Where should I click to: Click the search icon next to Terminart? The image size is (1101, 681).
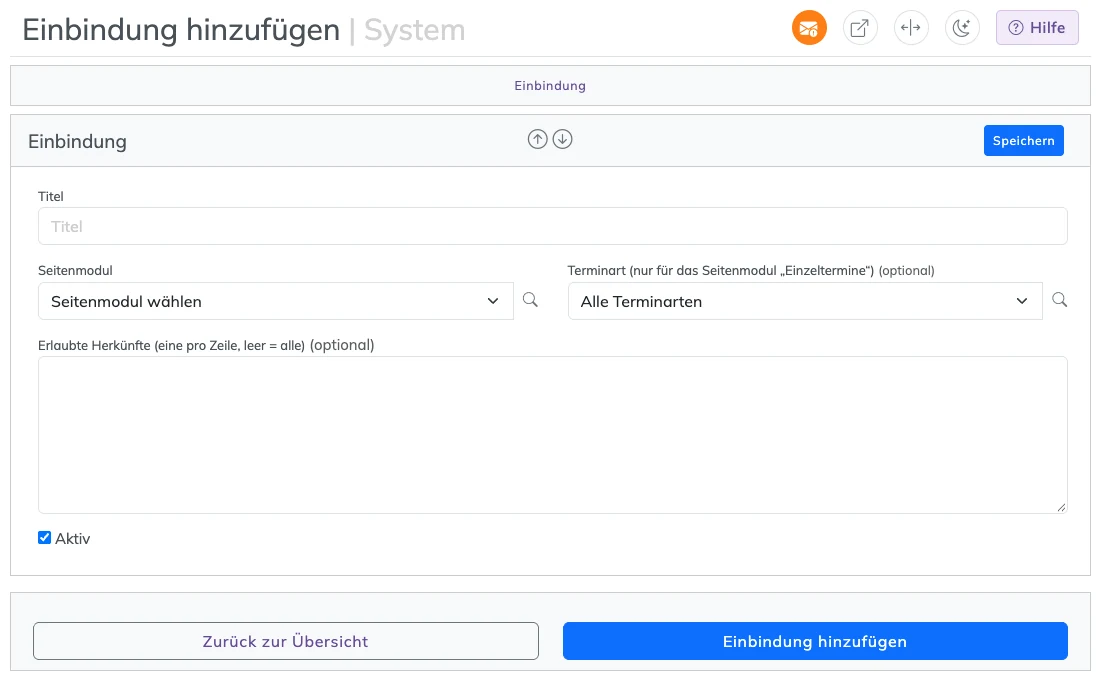1060,300
